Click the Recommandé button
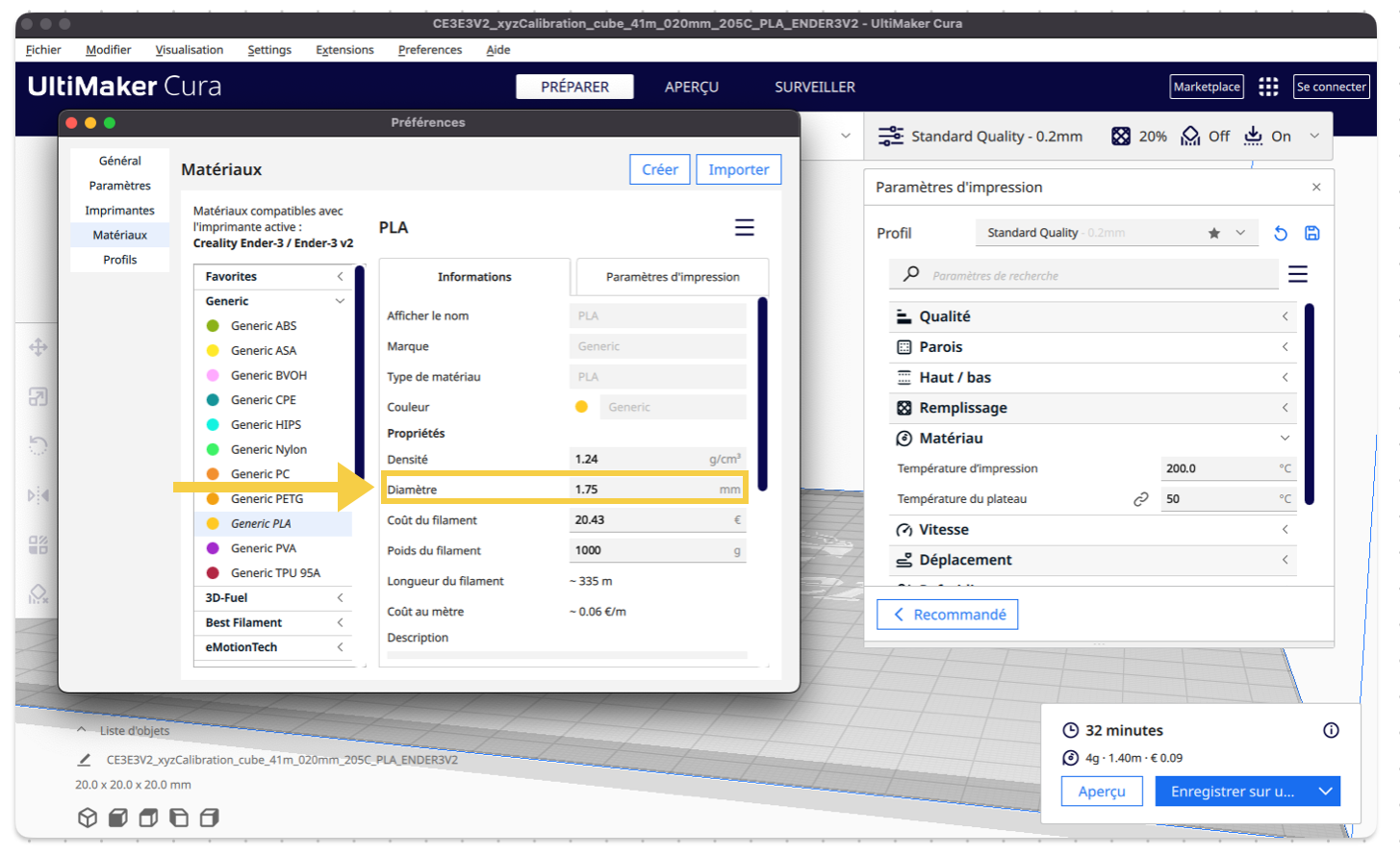1400x856 pixels. 948,615
